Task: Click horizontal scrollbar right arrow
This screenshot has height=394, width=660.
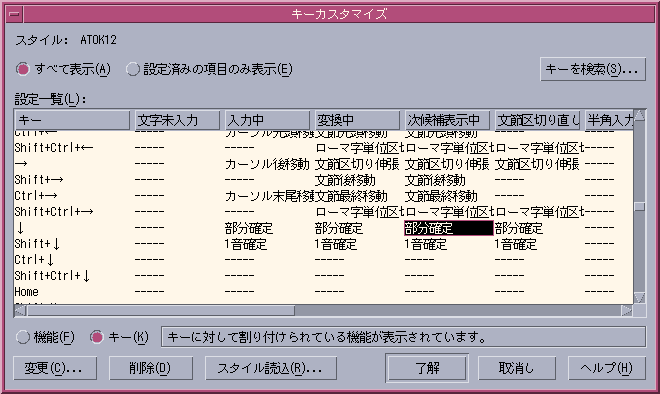Action: pyautogui.click(x=626, y=311)
